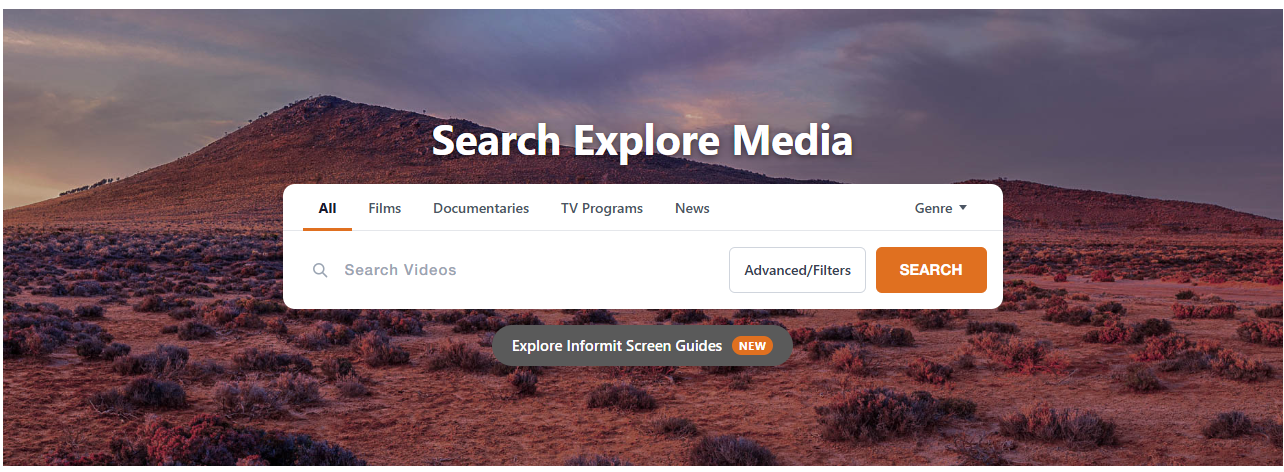Image resolution: width=1284 pixels, height=472 pixels.
Task: Focus the Search Videos input field
Action: coord(520,270)
